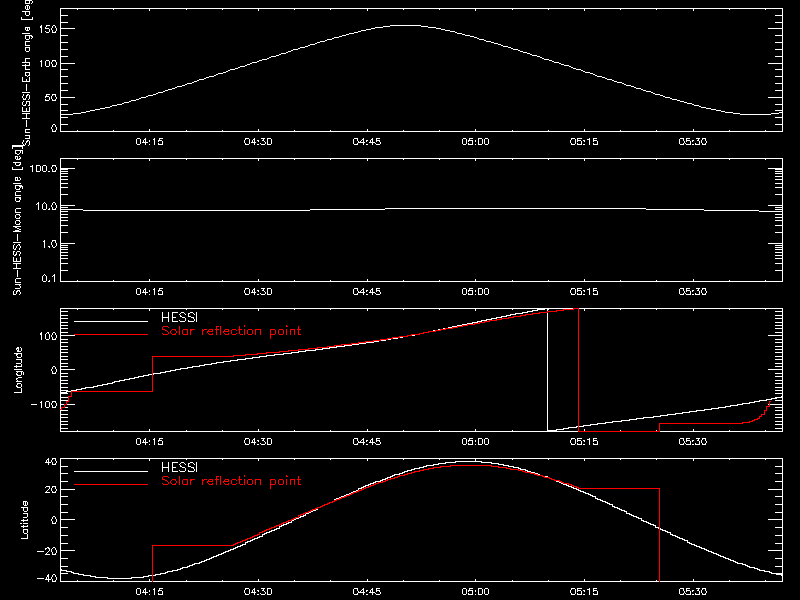Click 04:15 time label under Earth angle plot

point(149,142)
